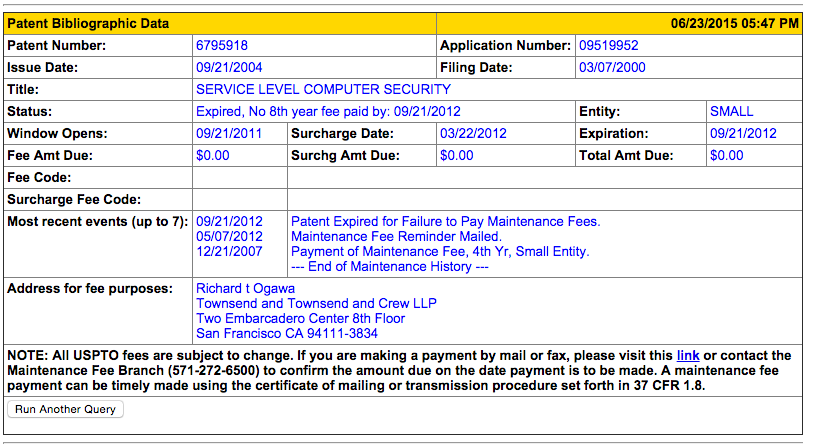Click the filing date 03/07/2000
This screenshot has height=447, width=822.
(612, 68)
